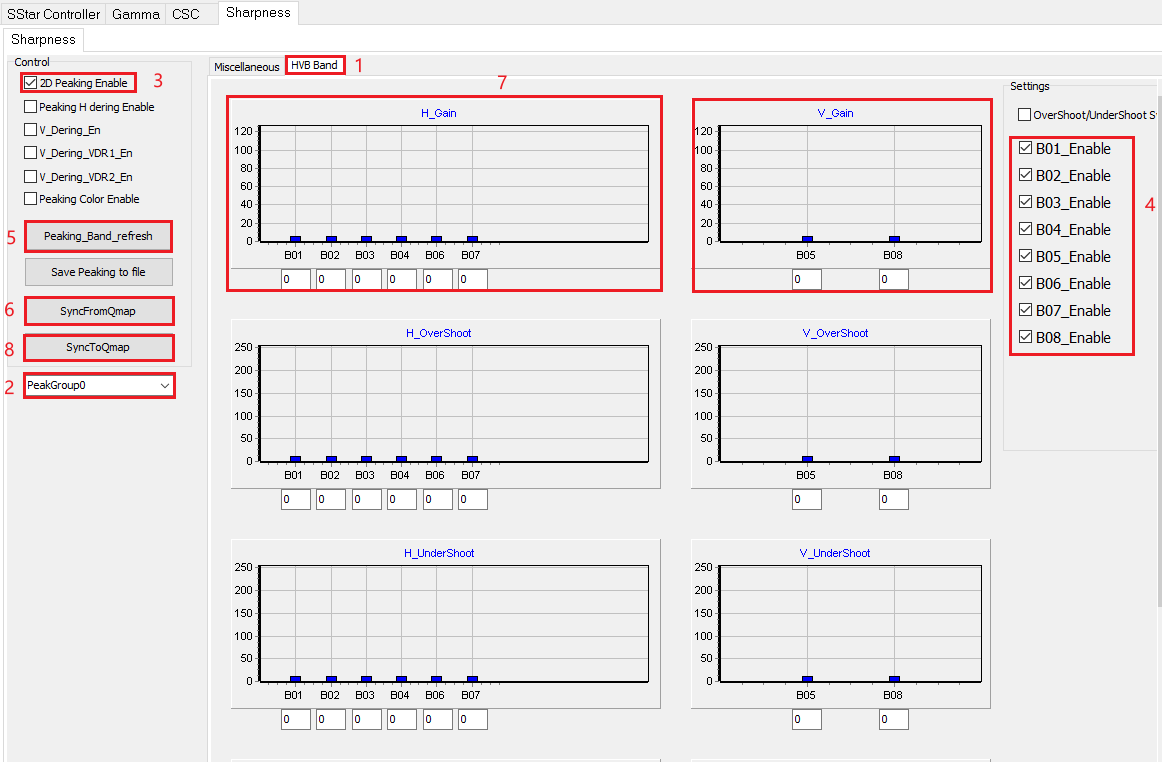Uncheck B02_Enable
This screenshot has width=1162, height=762.
point(1026,175)
